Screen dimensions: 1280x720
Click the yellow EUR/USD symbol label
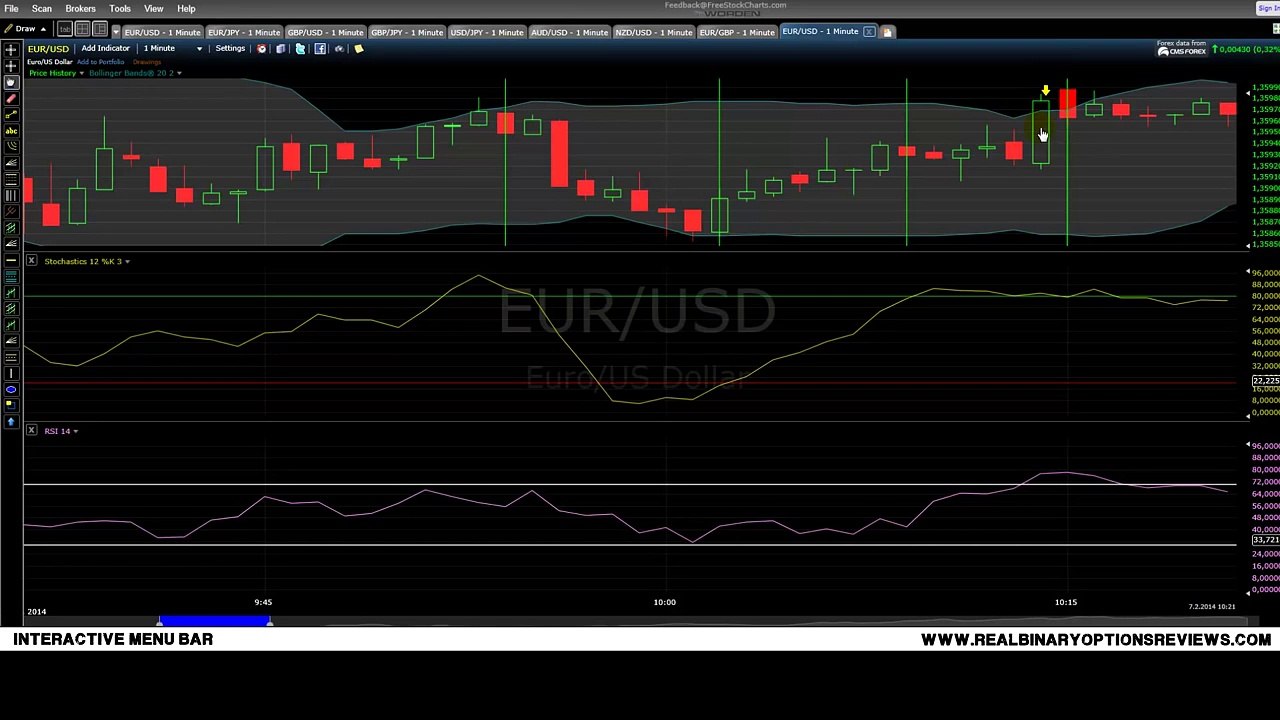(x=48, y=48)
